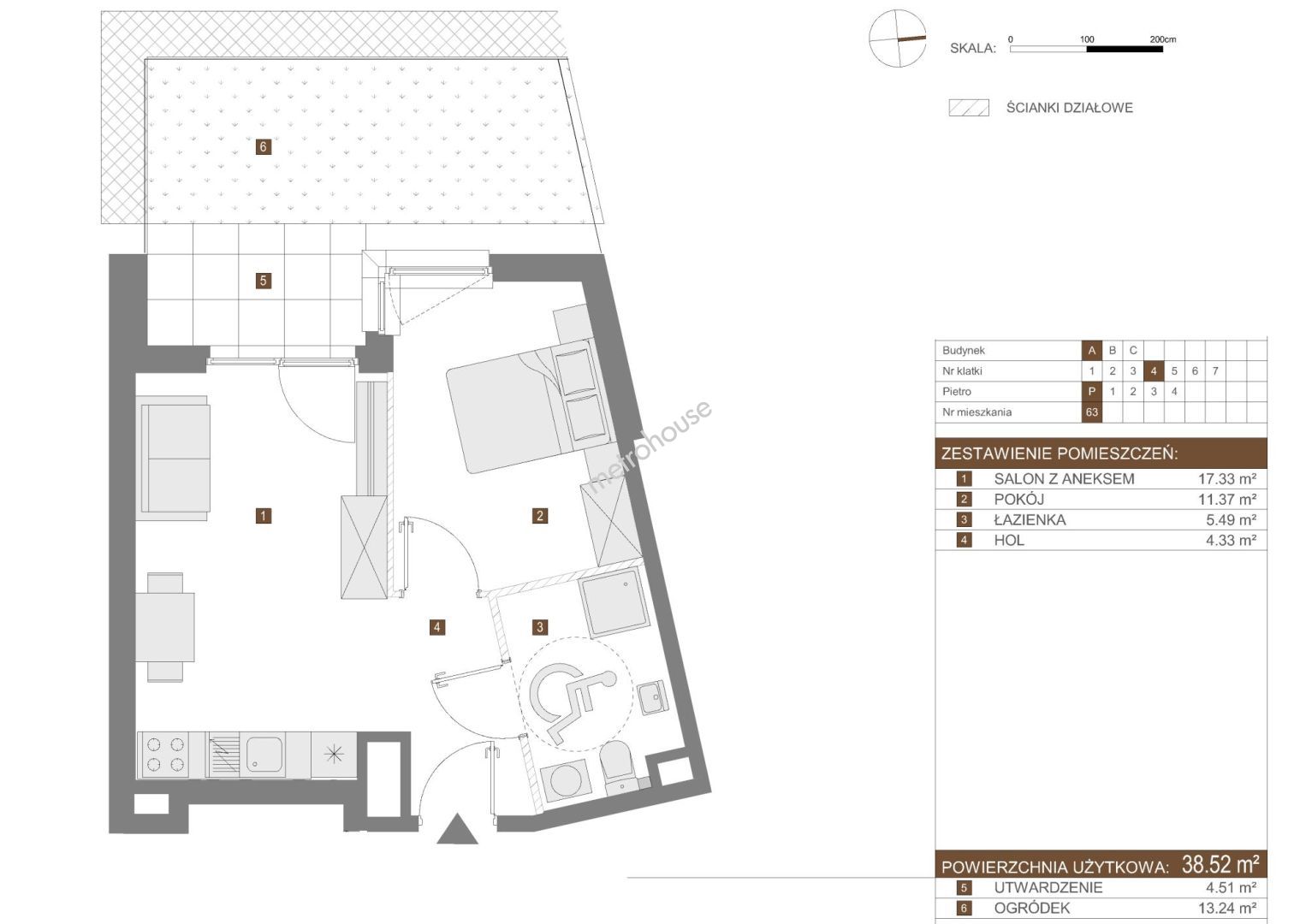Click the compass orientation circle

click(x=898, y=38)
